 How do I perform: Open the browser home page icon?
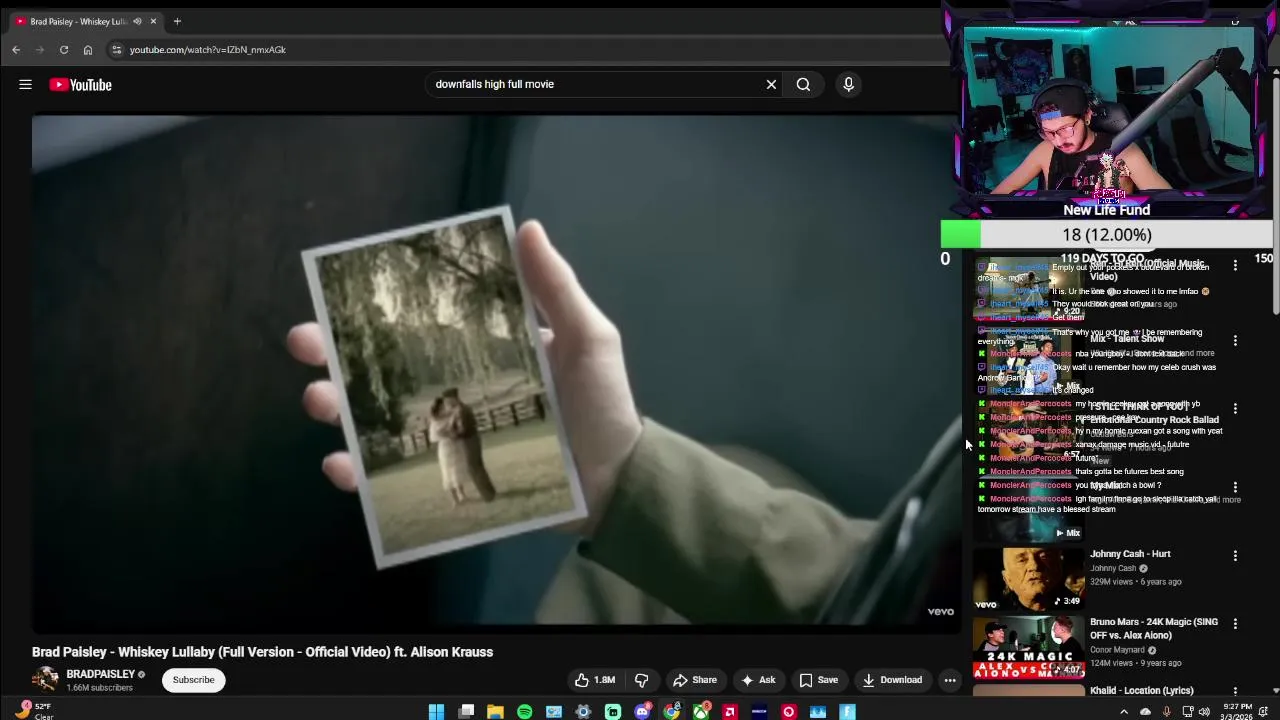[x=88, y=50]
